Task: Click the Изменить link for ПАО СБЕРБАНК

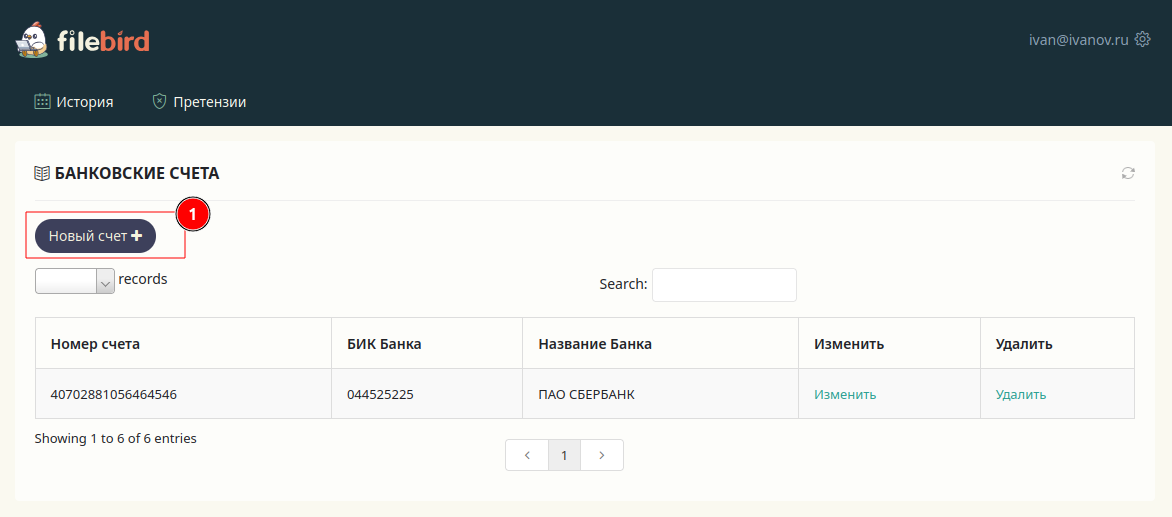Action: [845, 394]
